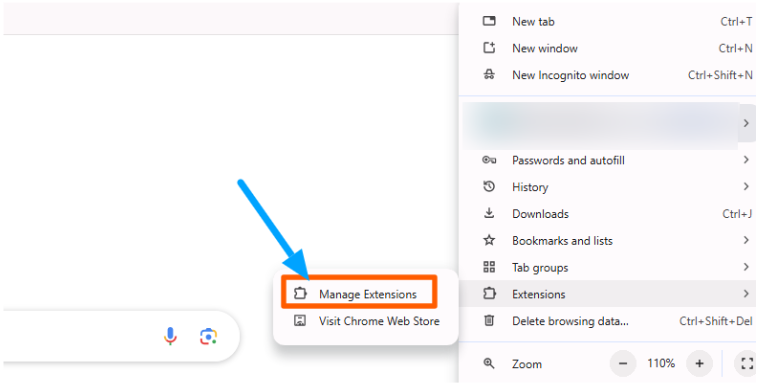This screenshot has height=384, width=758.
Task: Start voice search with microphone icon
Action: coord(170,336)
